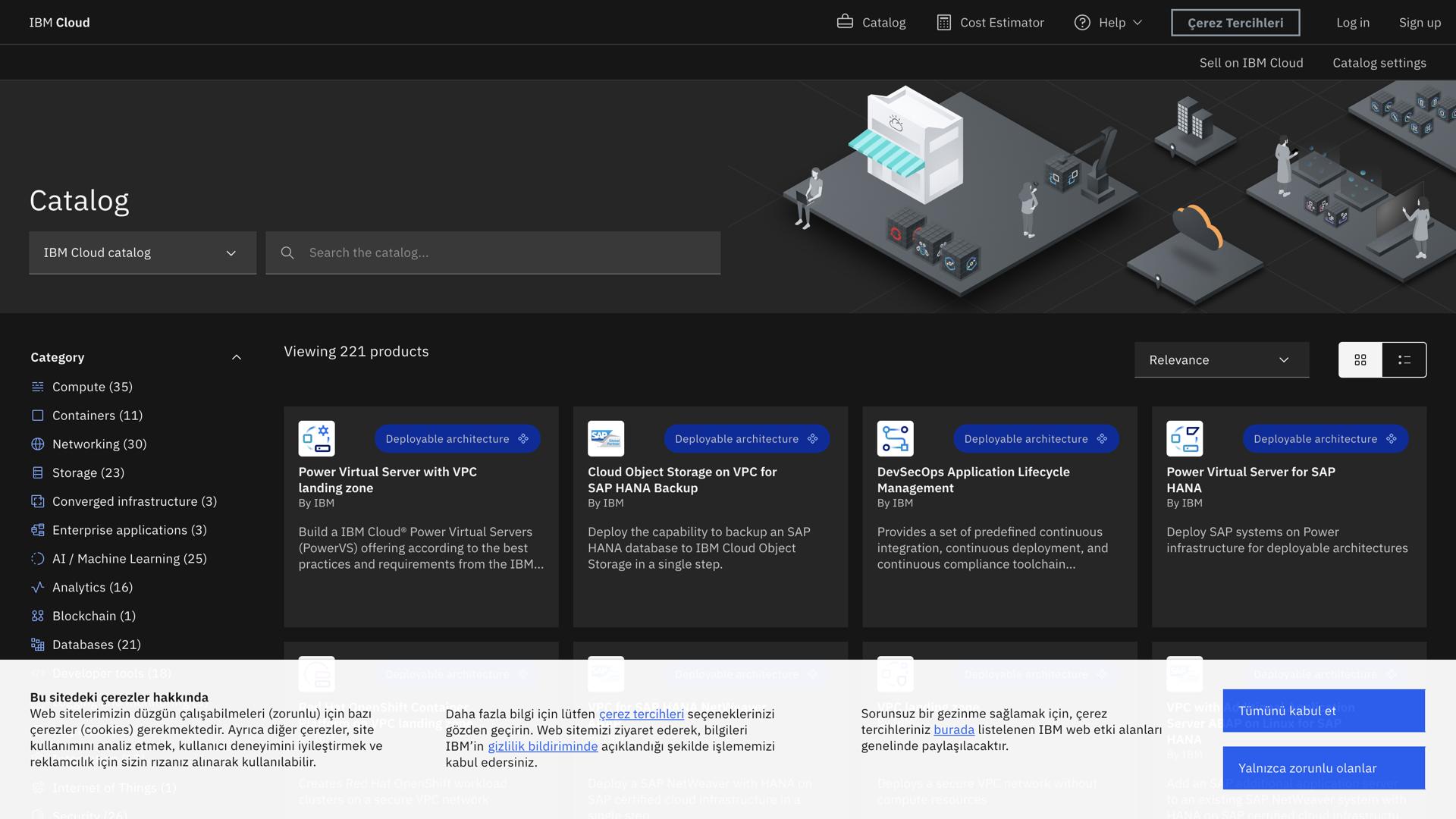Click the DevSecOps Application Lifecycle icon
This screenshot has height=819, width=1456.
pos(895,438)
